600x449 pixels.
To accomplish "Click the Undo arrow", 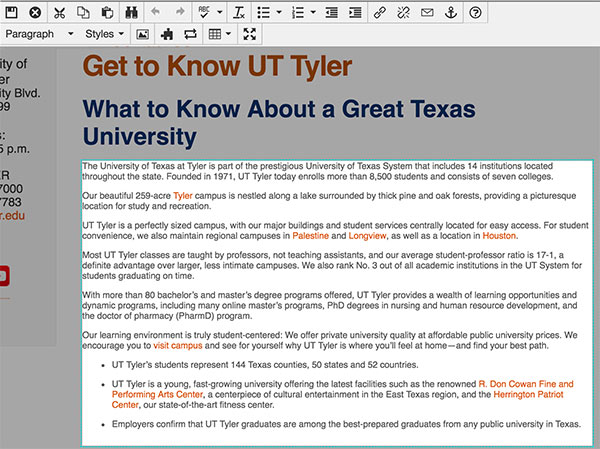I will click(x=155, y=12).
